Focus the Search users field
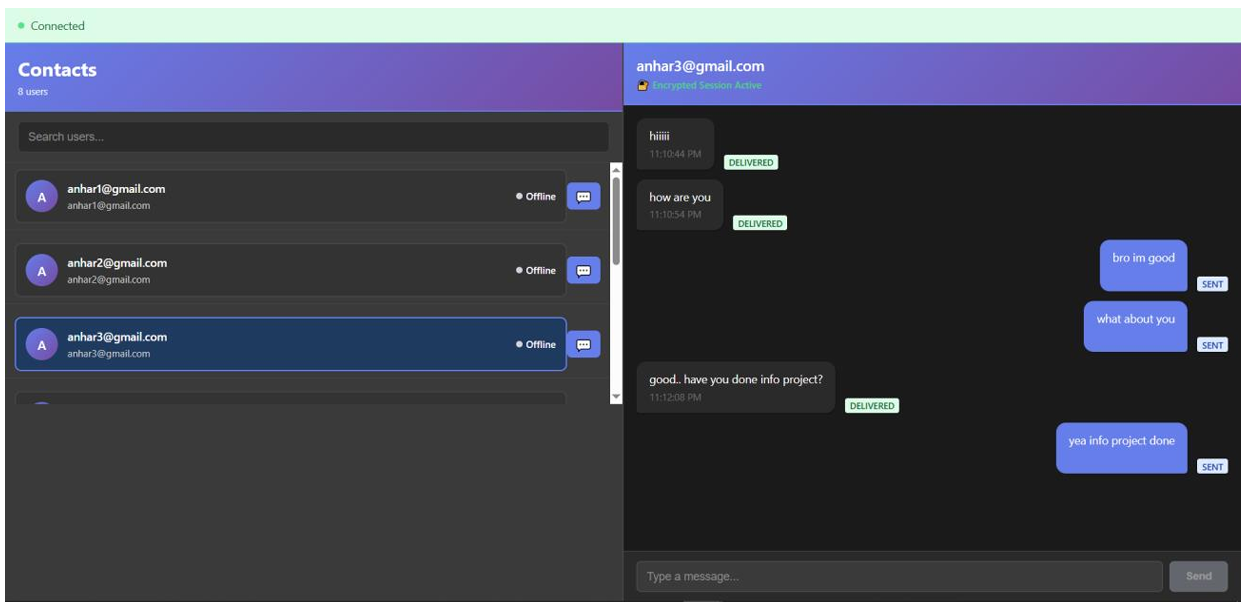The width and height of the screenshot is (1247, 610). pyautogui.click(x=313, y=137)
